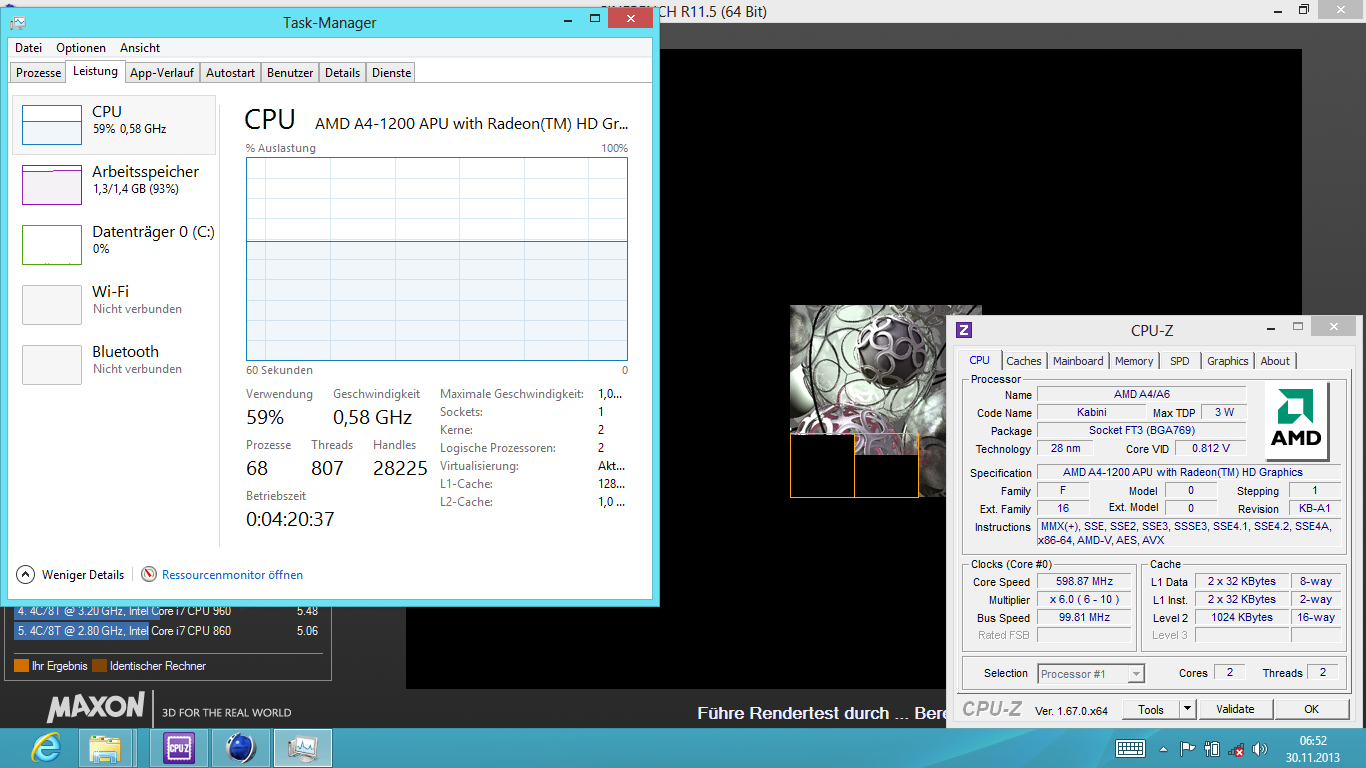Screen dimensions: 1366x768
Task: Select Datenträger 0 (C:) in the sidebar
Action: click(x=114, y=245)
